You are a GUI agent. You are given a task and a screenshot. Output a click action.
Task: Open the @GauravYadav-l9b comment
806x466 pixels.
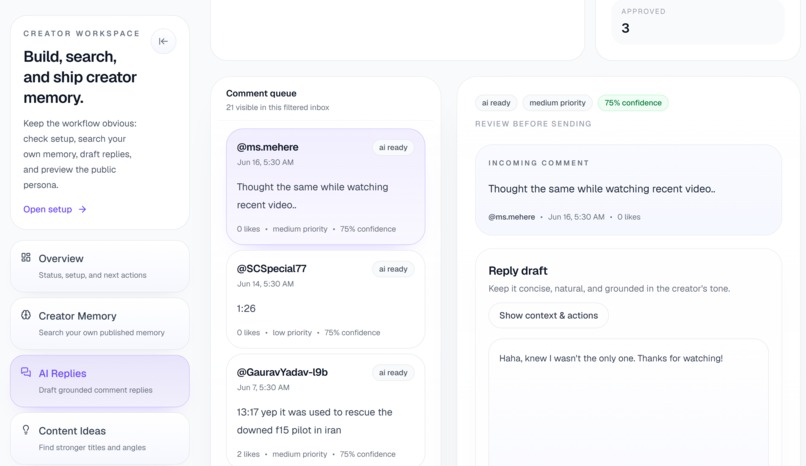click(325, 411)
